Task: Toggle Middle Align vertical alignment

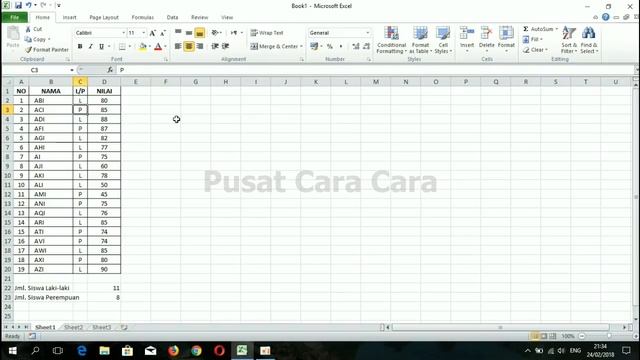Action: coord(189,33)
